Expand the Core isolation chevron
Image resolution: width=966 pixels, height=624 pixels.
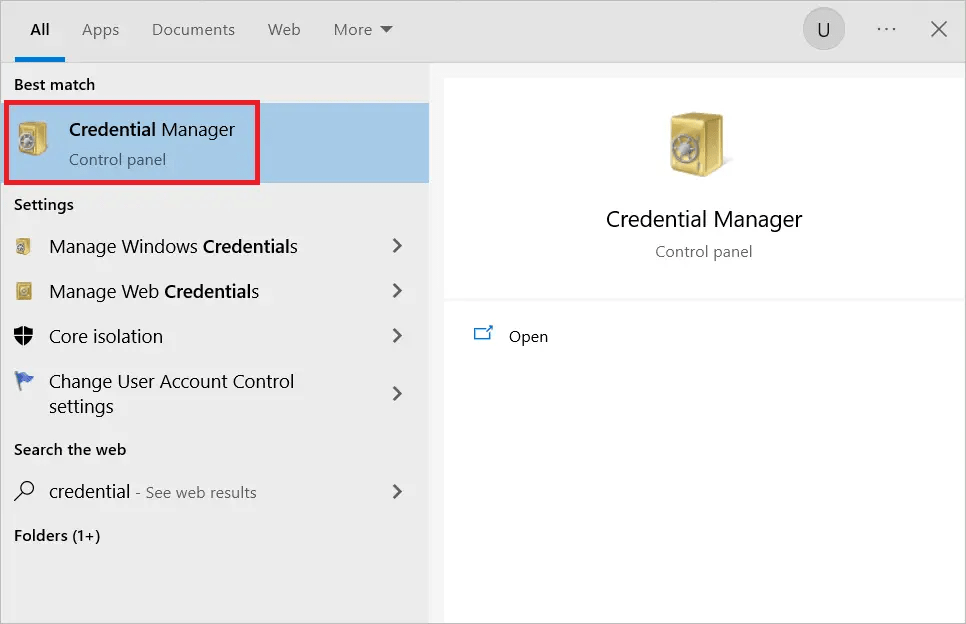click(x=397, y=337)
